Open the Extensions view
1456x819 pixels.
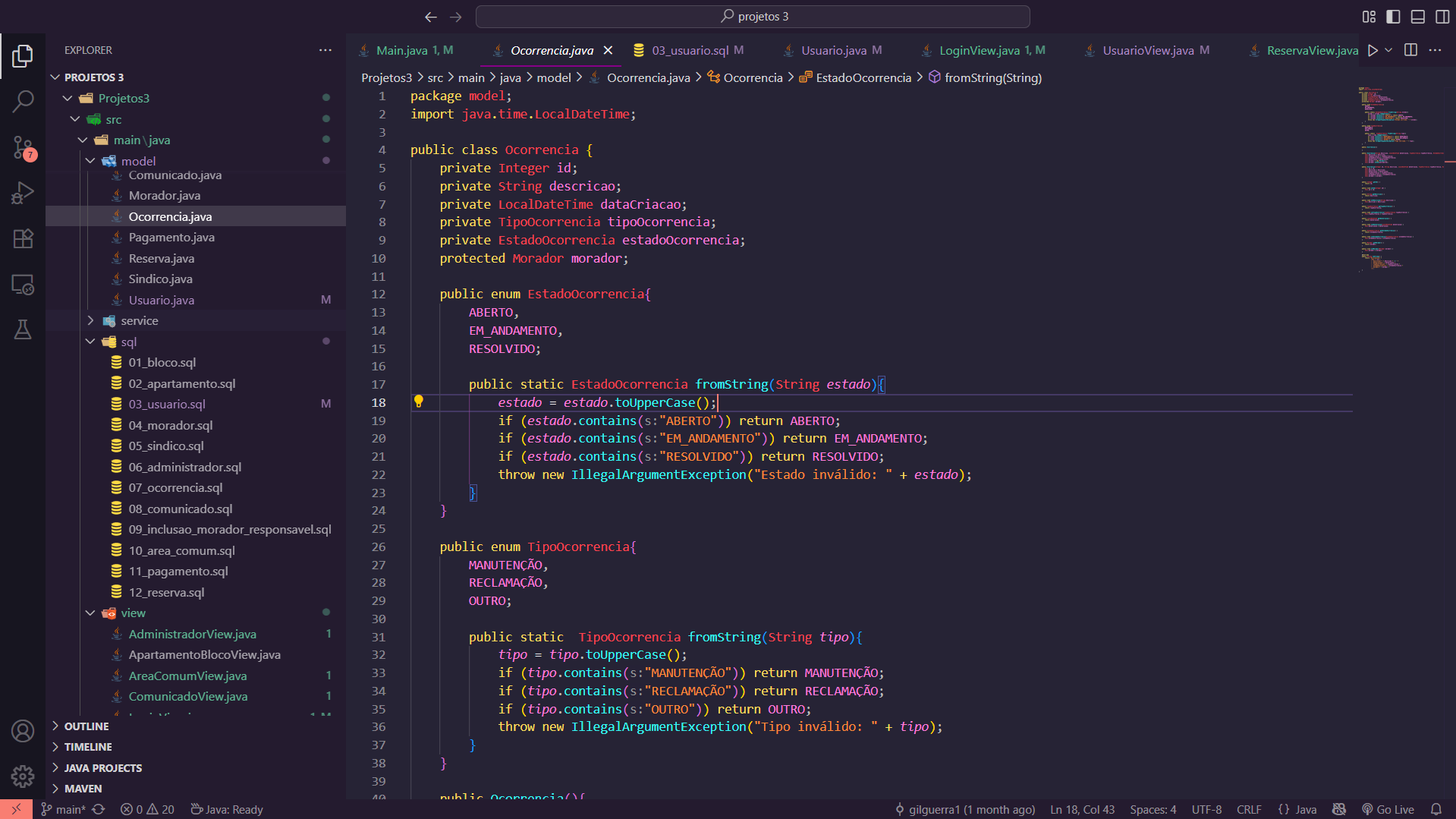click(23, 238)
